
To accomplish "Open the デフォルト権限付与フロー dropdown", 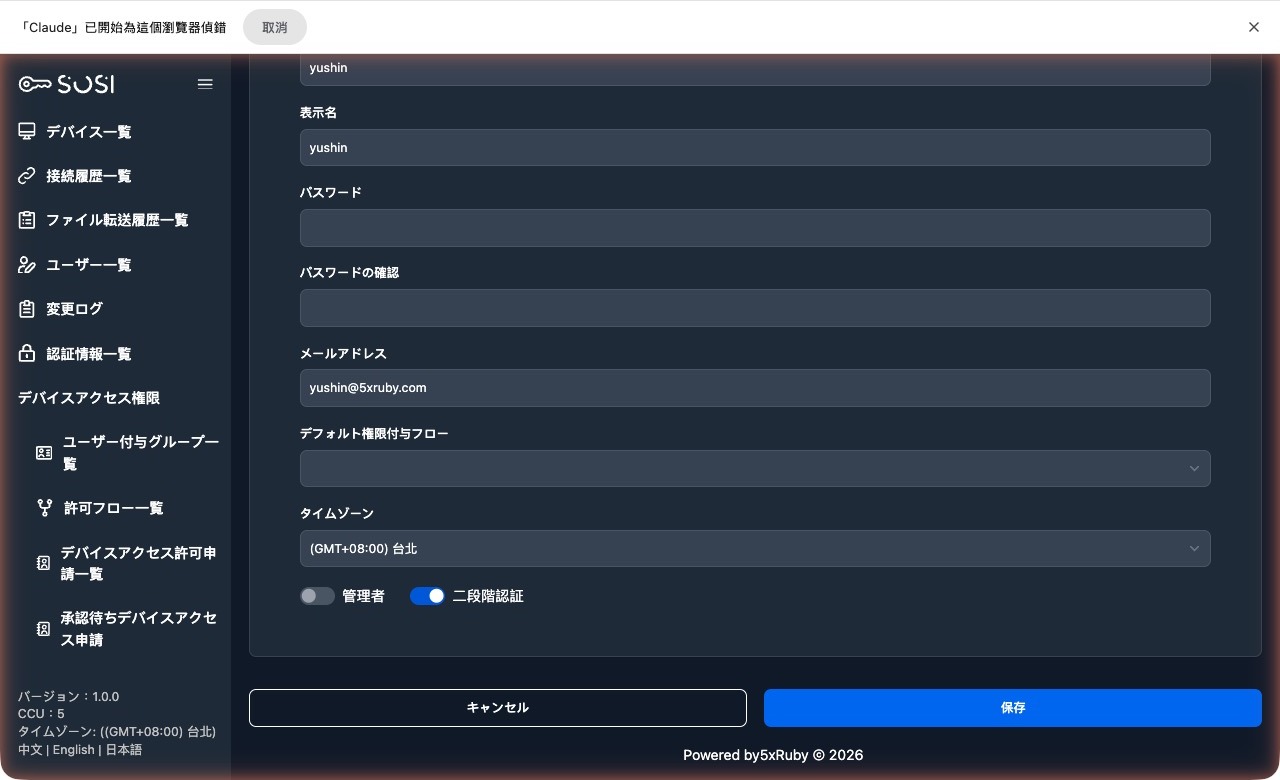I will (x=755, y=468).
